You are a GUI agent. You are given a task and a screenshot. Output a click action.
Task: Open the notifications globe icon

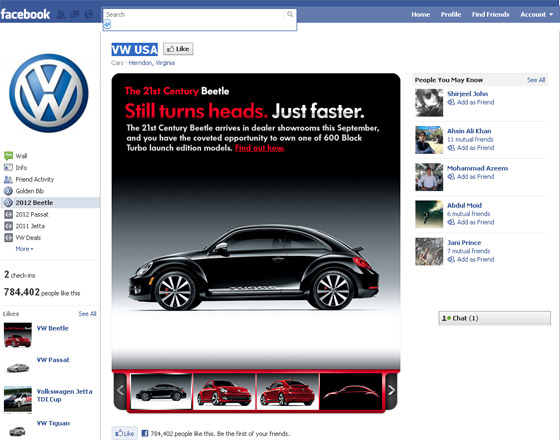[x=89, y=15]
